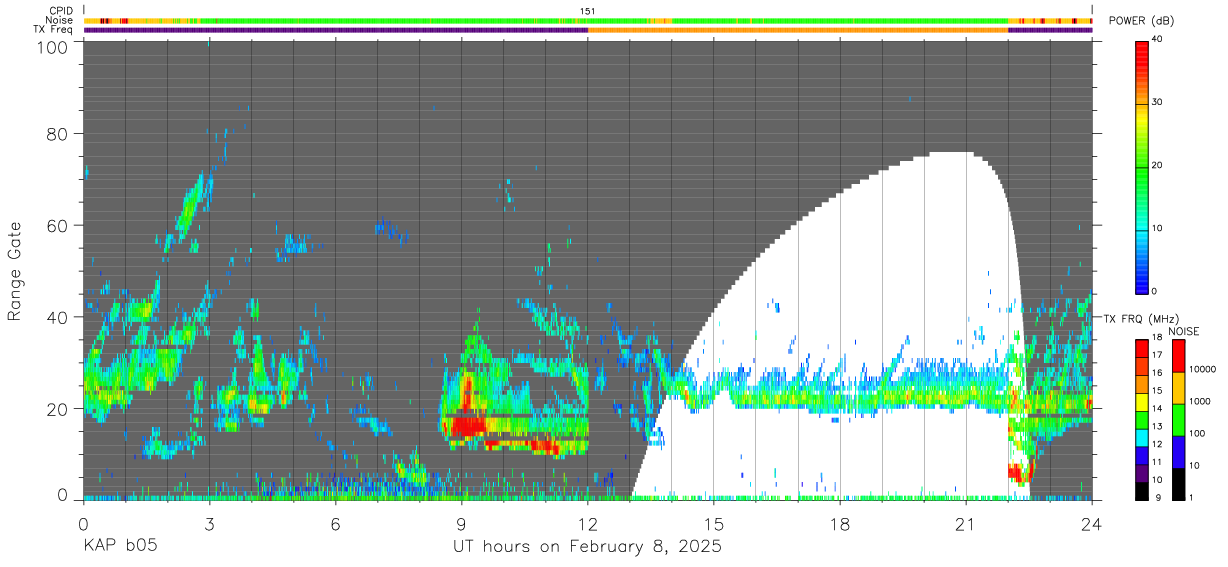Image resolution: width=1228 pixels, height=567 pixels.
Task: Click the 15 tick on TX FRQ legend
Action: tap(1156, 393)
